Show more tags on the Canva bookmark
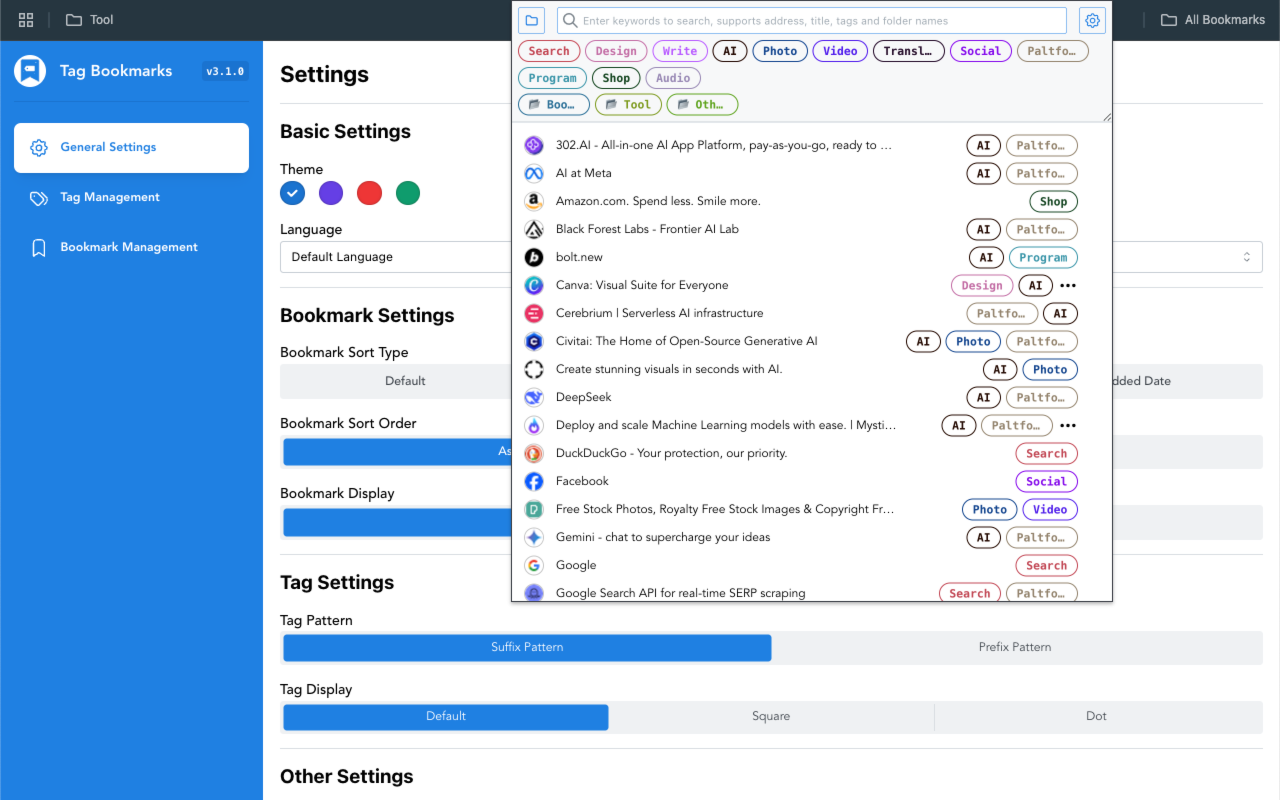1280x800 pixels. pyautogui.click(x=1068, y=285)
